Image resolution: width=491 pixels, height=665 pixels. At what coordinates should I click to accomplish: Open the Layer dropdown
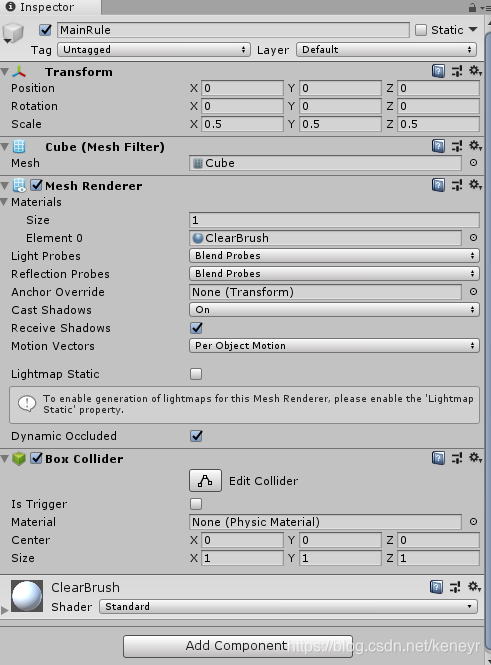(x=386, y=50)
